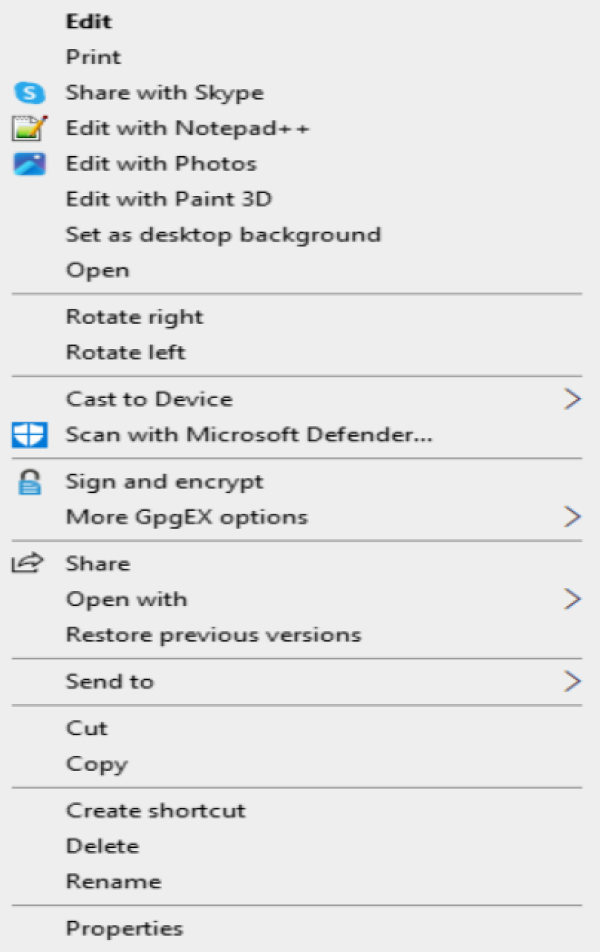The image size is (600, 952).
Task: Click the Sign and encrypt padlock icon
Action: [29, 483]
